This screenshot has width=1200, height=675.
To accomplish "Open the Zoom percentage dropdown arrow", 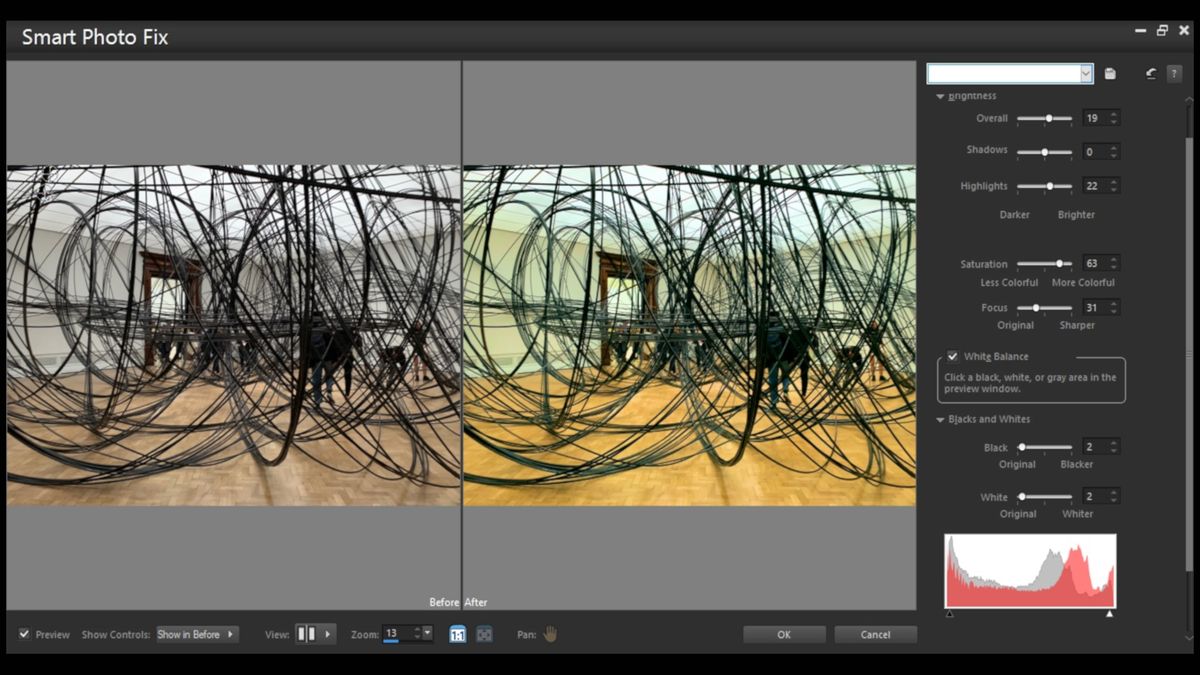I will 428,633.
